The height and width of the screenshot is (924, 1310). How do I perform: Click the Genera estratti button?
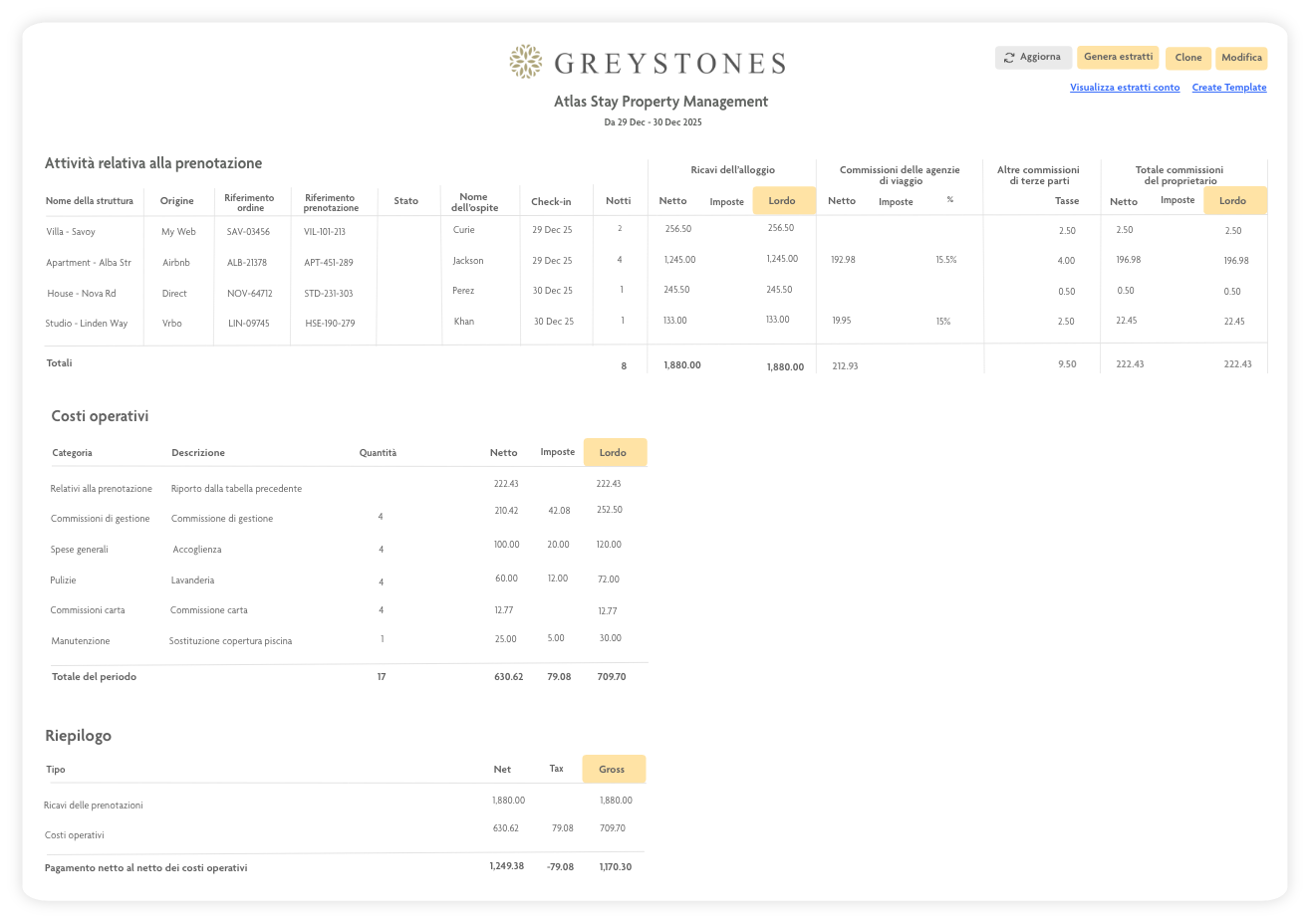pyautogui.click(x=1117, y=57)
